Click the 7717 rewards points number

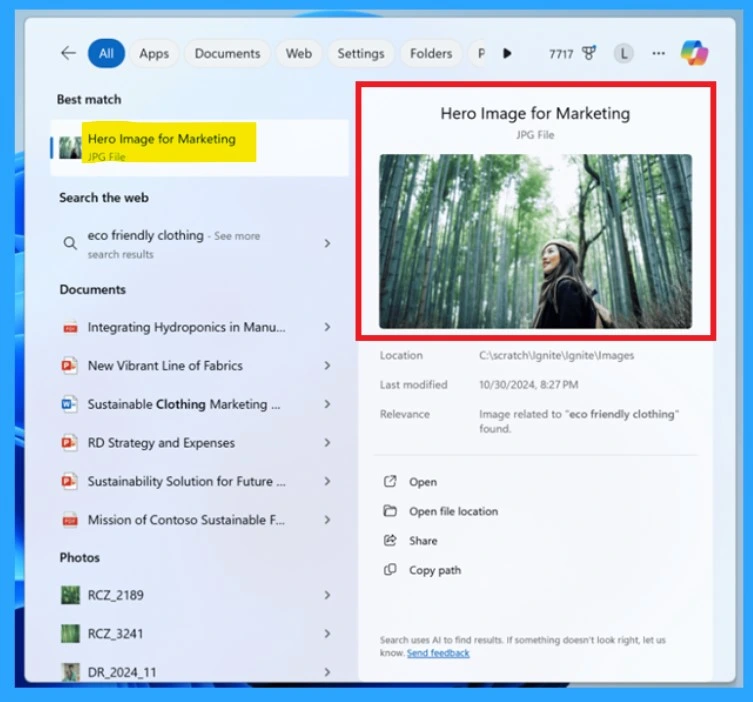pos(561,54)
